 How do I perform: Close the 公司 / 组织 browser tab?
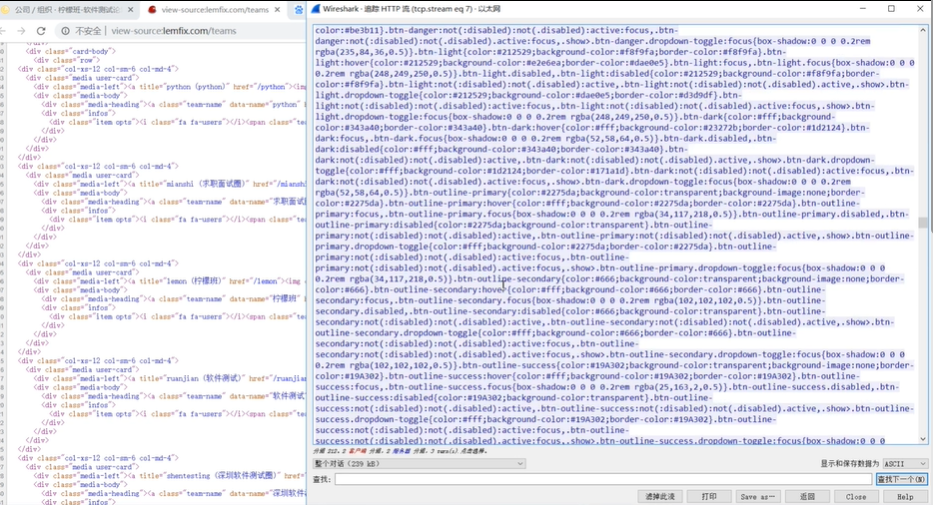pyautogui.click(x=130, y=10)
